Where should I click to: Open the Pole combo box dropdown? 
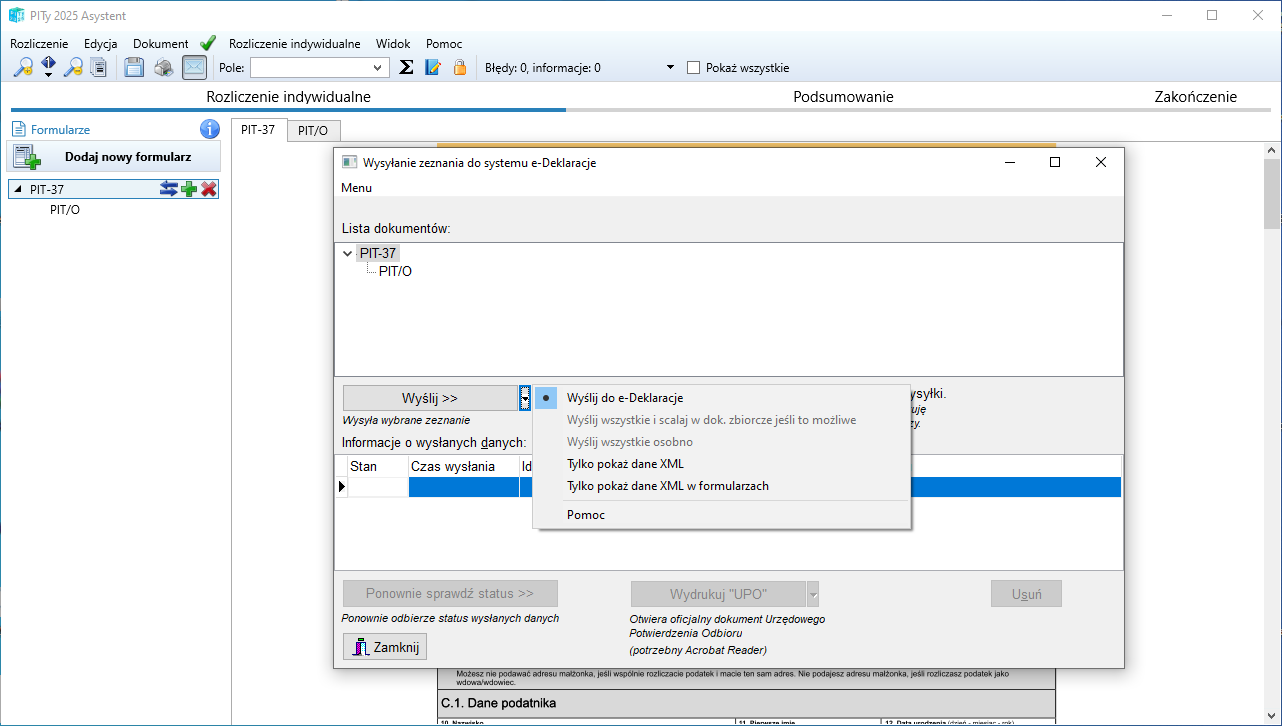point(378,68)
